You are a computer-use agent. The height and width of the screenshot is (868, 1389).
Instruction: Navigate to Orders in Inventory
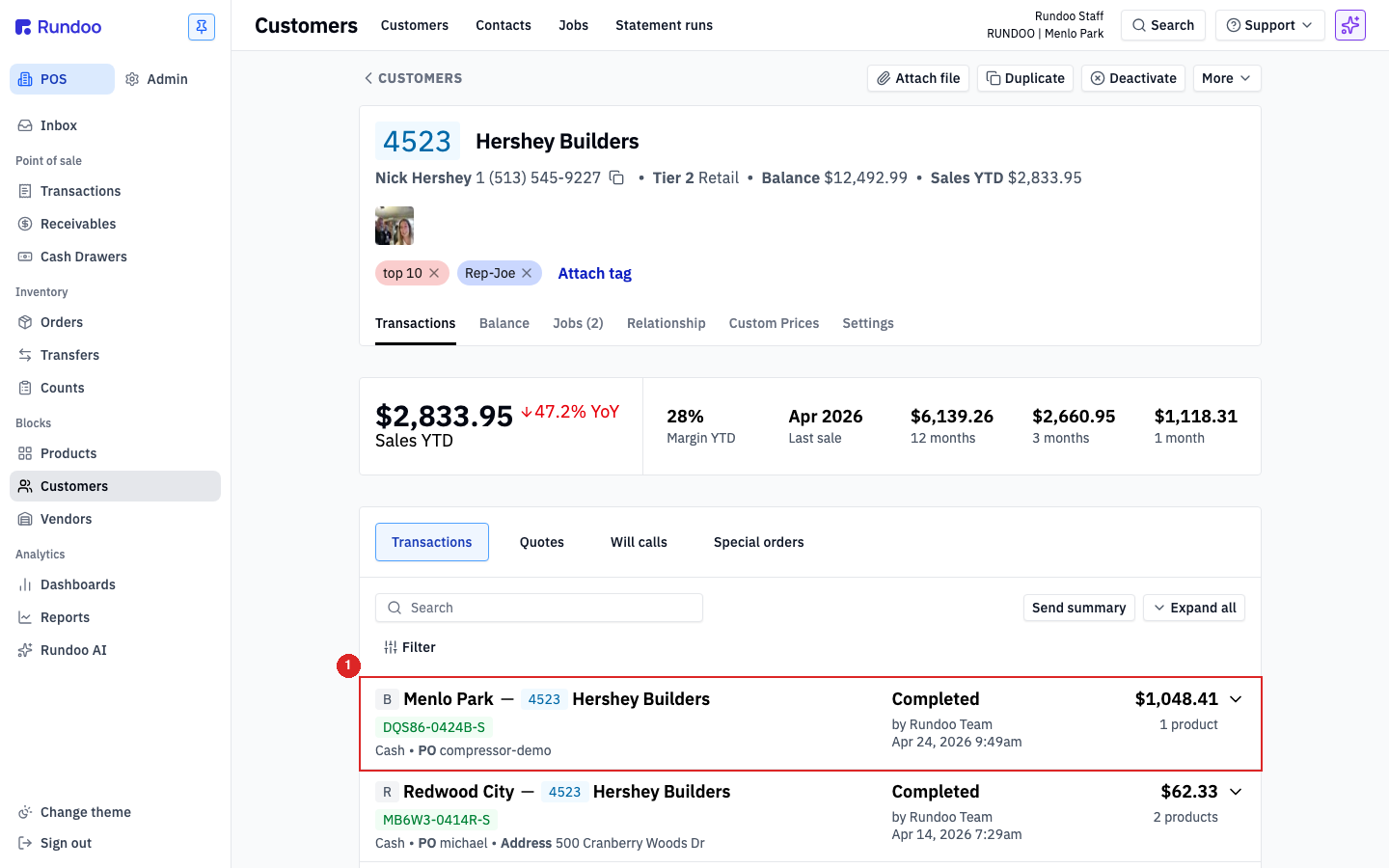116,322
